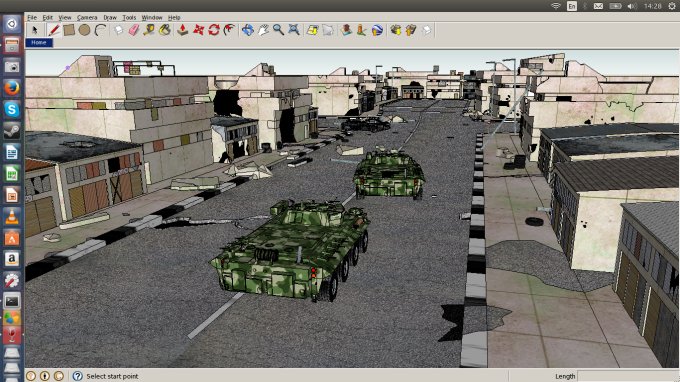
Task: Select the Pan hand tool
Action: pyautogui.click(x=263, y=30)
